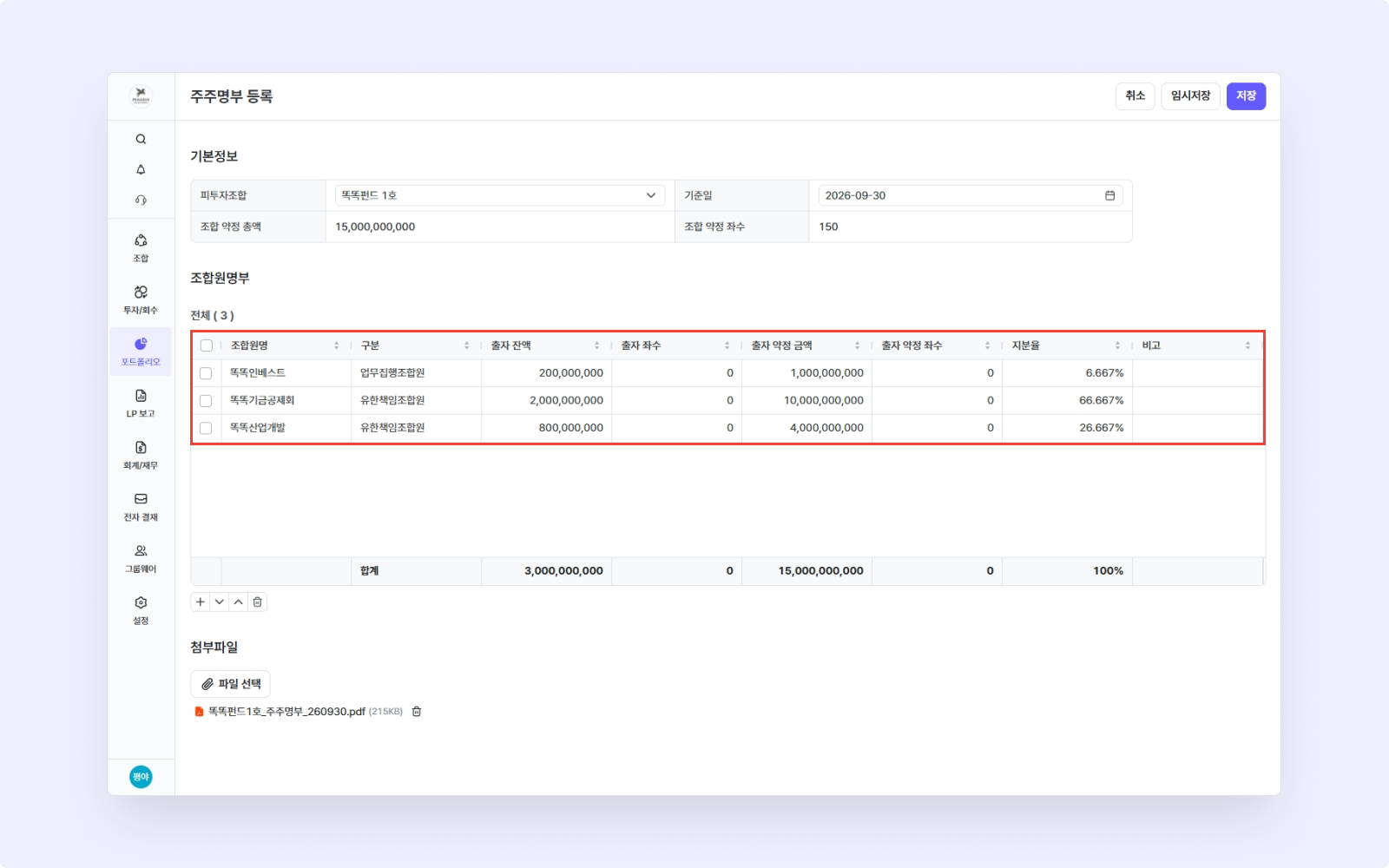Screen dimensions: 1389x868
Task: Sort by 출자 약정 금액 sort arrows
Action: click(858, 345)
